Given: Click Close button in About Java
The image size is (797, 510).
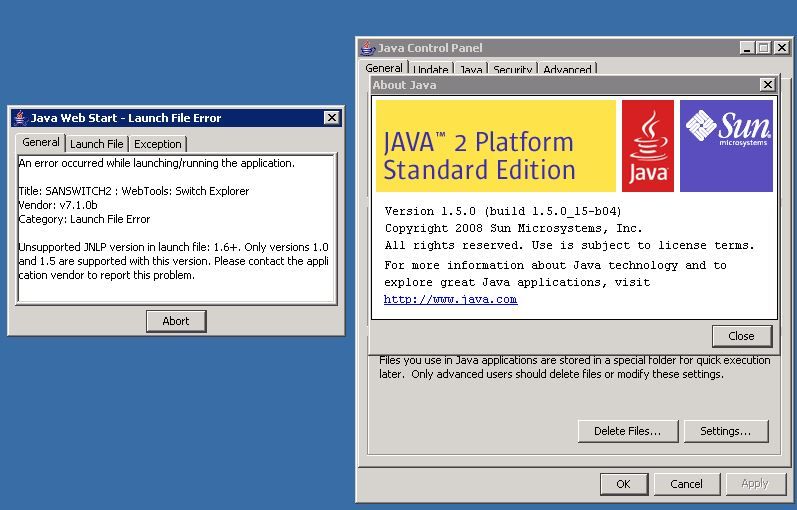Looking at the screenshot, I should (742, 336).
